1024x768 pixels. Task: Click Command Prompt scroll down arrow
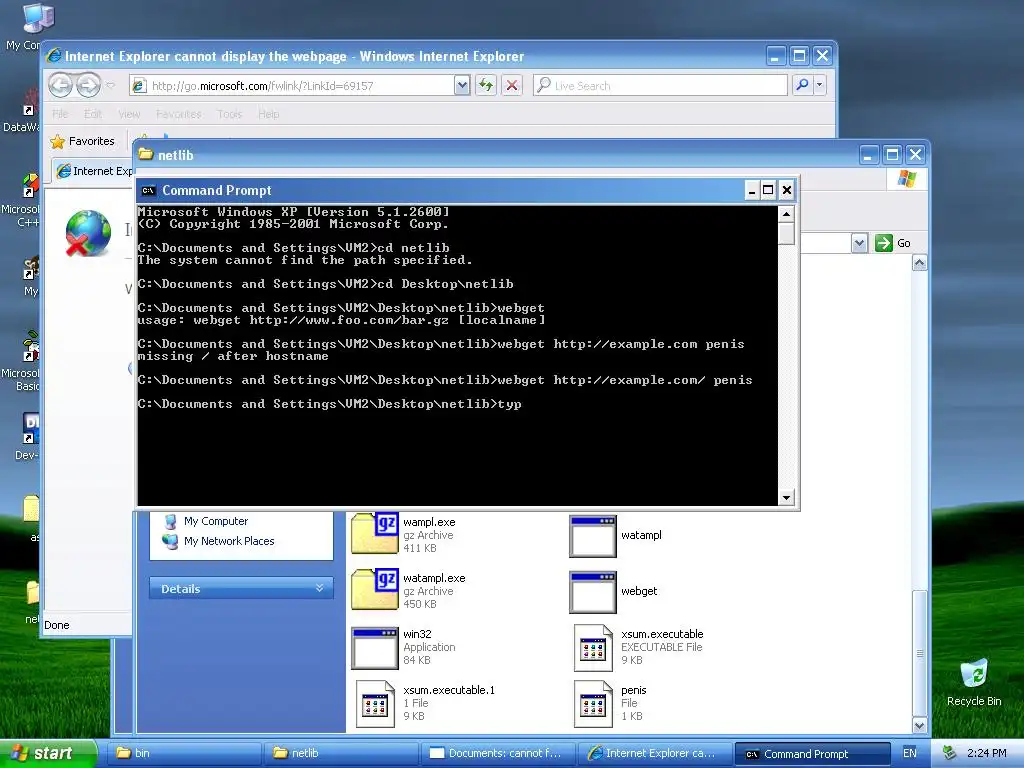(786, 498)
